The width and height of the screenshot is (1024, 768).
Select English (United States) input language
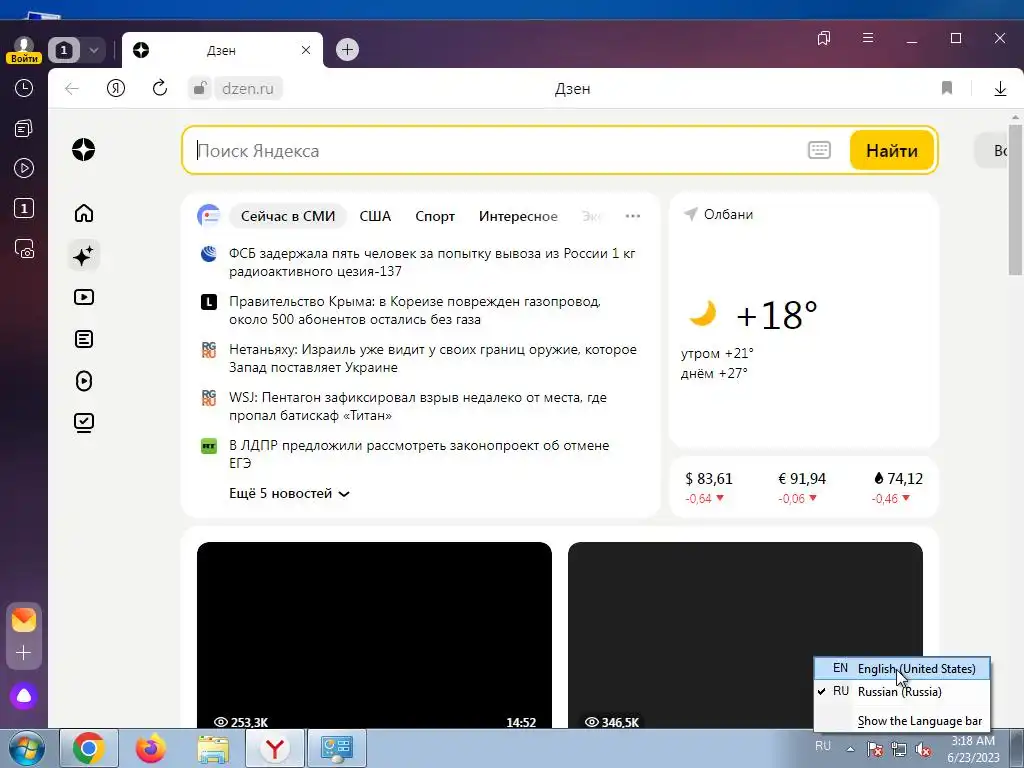pyautogui.click(x=903, y=669)
